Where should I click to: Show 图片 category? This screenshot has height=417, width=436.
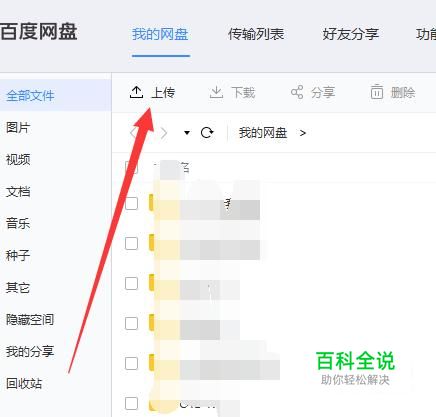click(x=18, y=127)
